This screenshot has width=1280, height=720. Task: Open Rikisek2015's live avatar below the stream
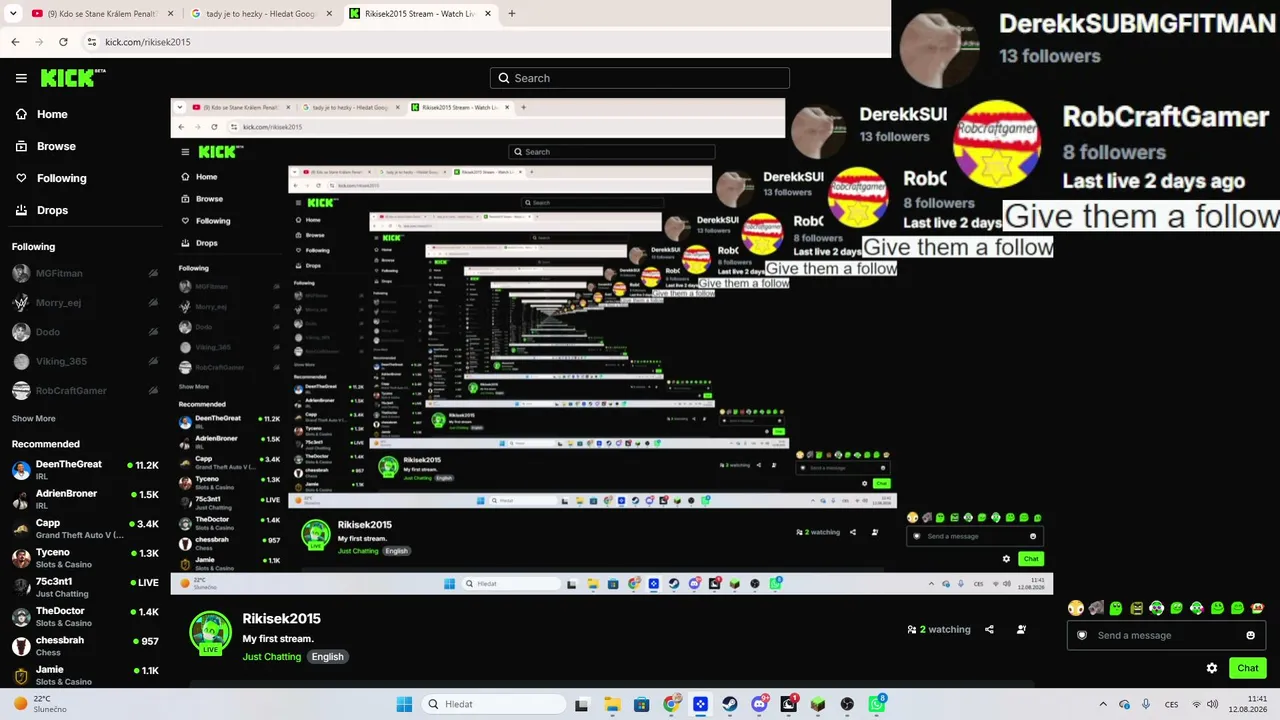(x=210, y=632)
